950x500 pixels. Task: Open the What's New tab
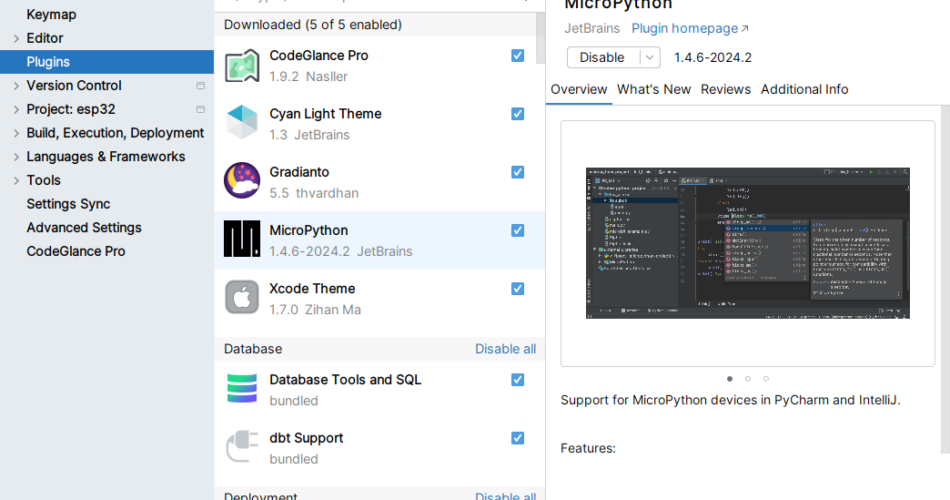tap(654, 89)
